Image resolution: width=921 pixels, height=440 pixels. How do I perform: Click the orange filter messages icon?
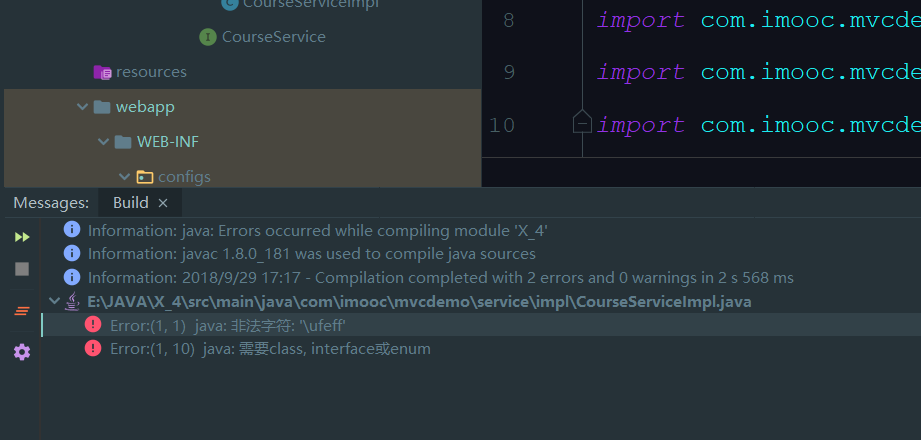click(x=21, y=311)
